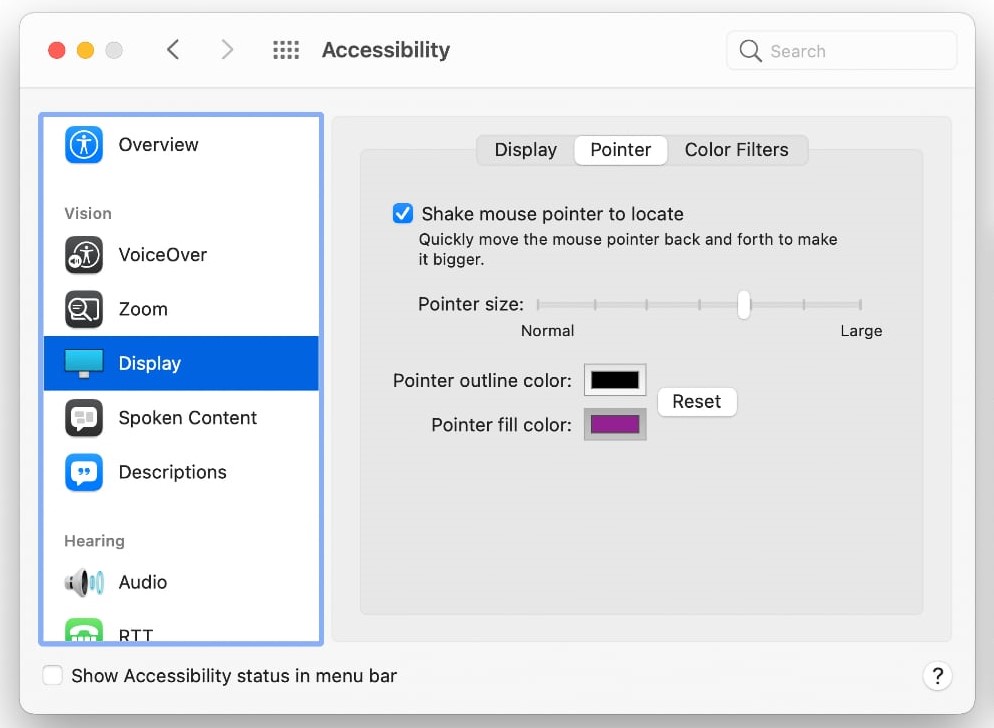Switch to the Color Filters tab
The height and width of the screenshot is (728, 994).
736,150
